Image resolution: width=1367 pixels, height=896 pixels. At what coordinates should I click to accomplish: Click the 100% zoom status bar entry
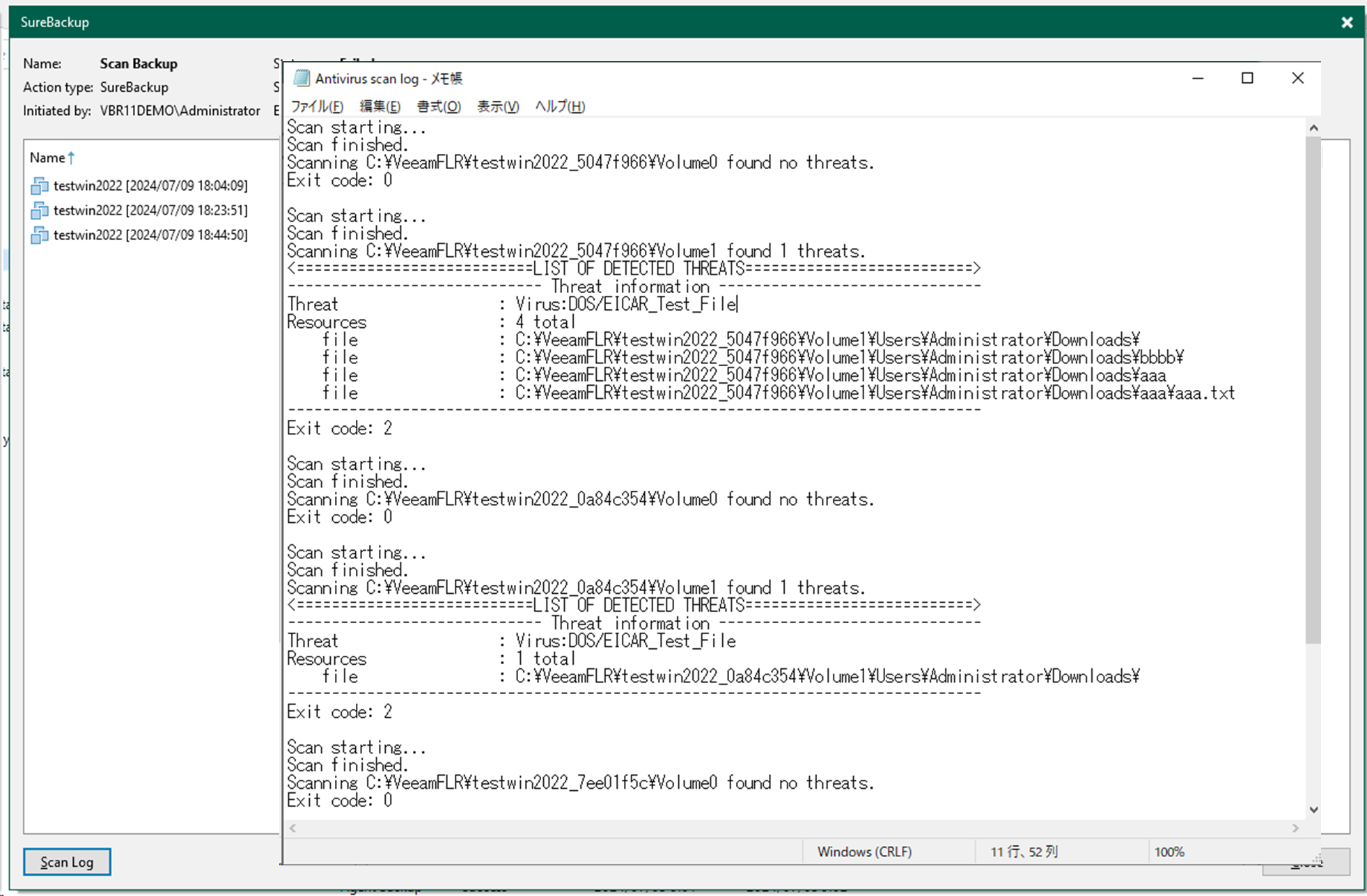point(1169,852)
